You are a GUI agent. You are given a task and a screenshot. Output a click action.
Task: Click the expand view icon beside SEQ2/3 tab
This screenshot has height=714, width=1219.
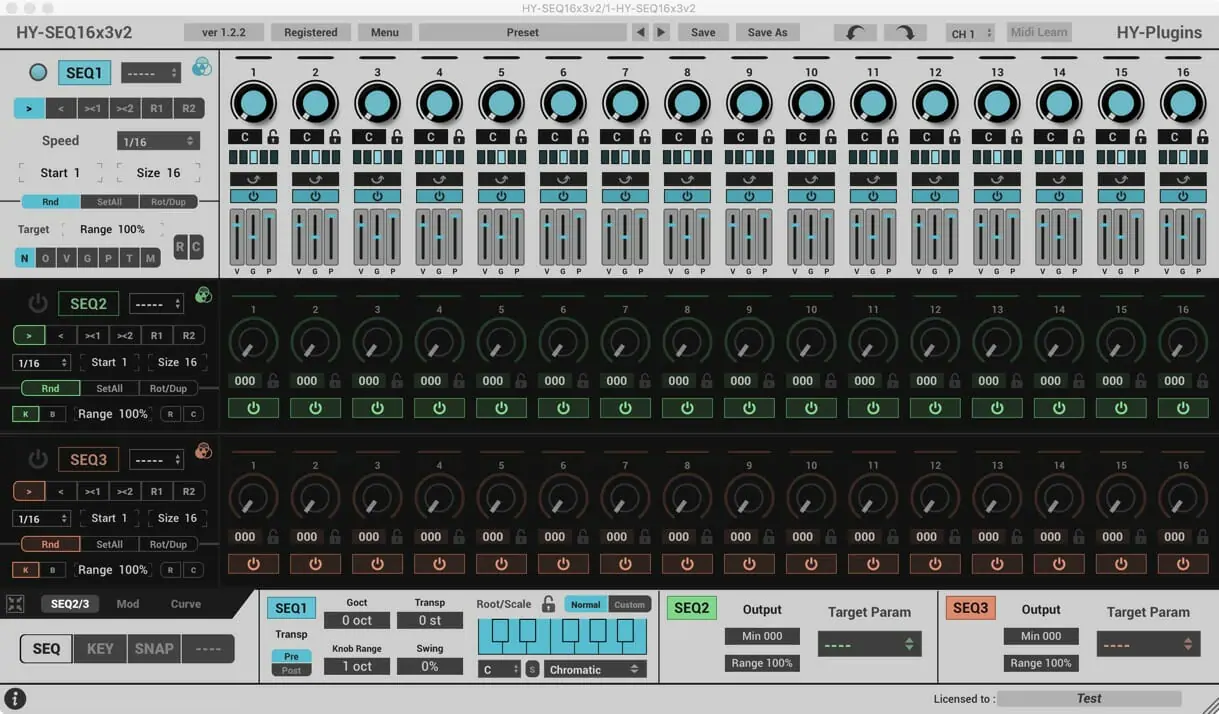tap(15, 604)
